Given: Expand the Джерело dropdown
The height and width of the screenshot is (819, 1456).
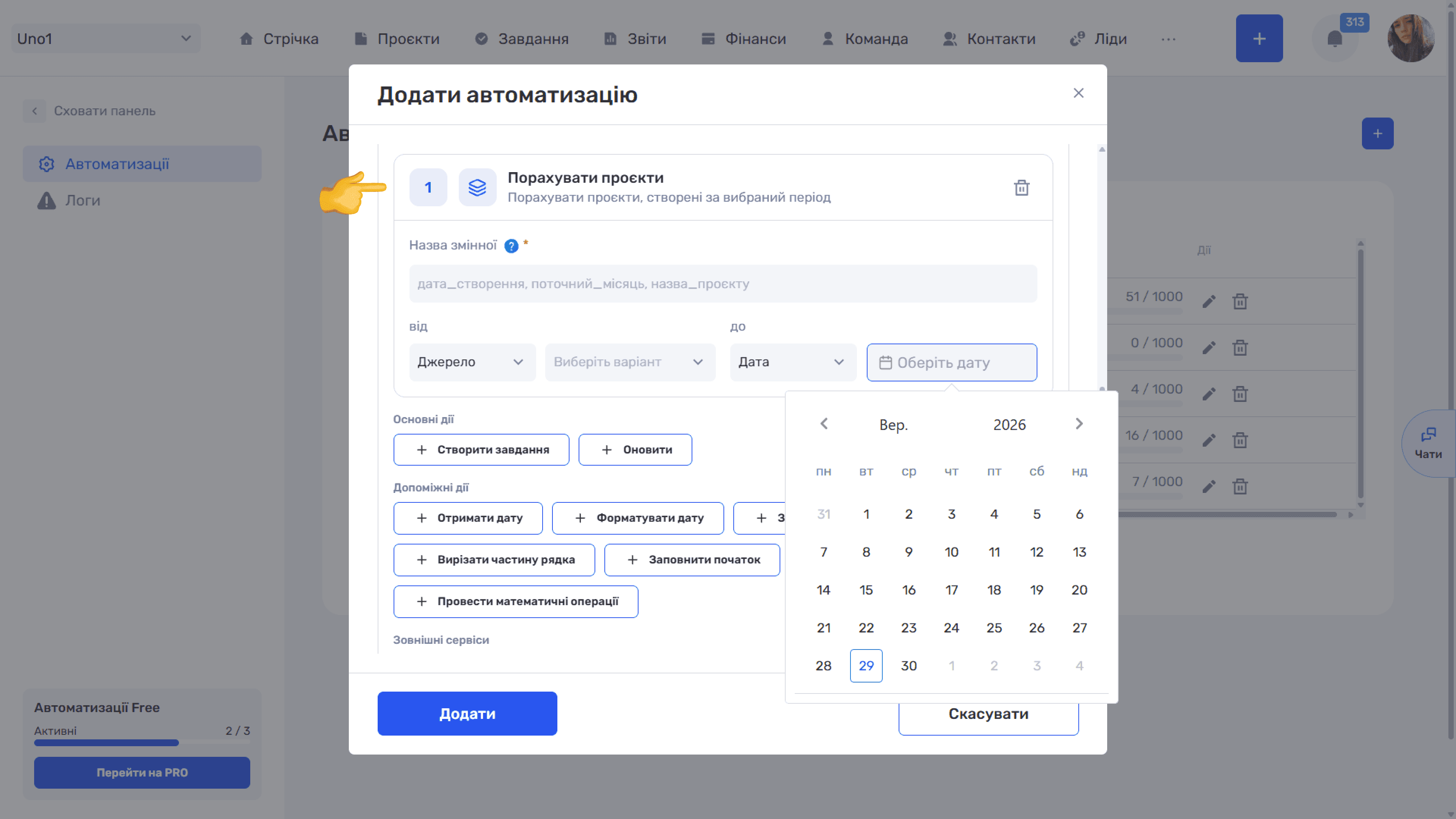Looking at the screenshot, I should pyautogui.click(x=472, y=362).
